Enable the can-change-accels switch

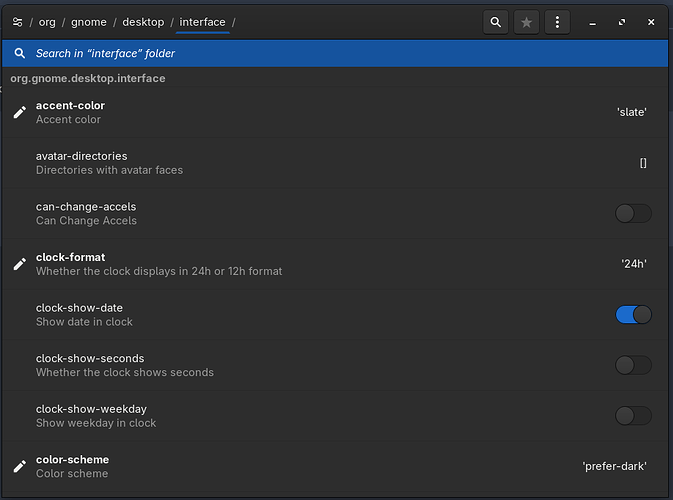[634, 213]
